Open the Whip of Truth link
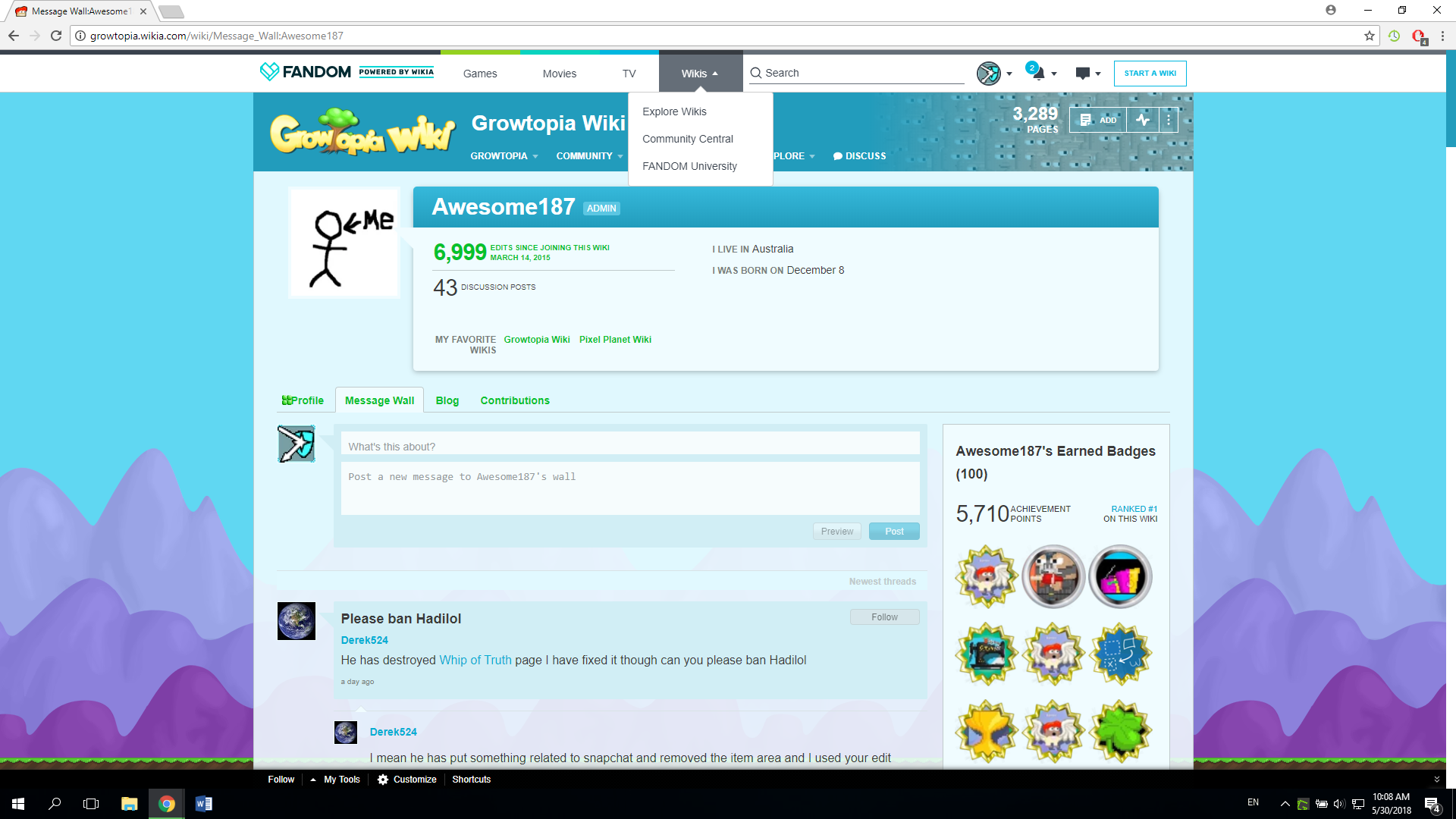1456x819 pixels. [475, 661]
